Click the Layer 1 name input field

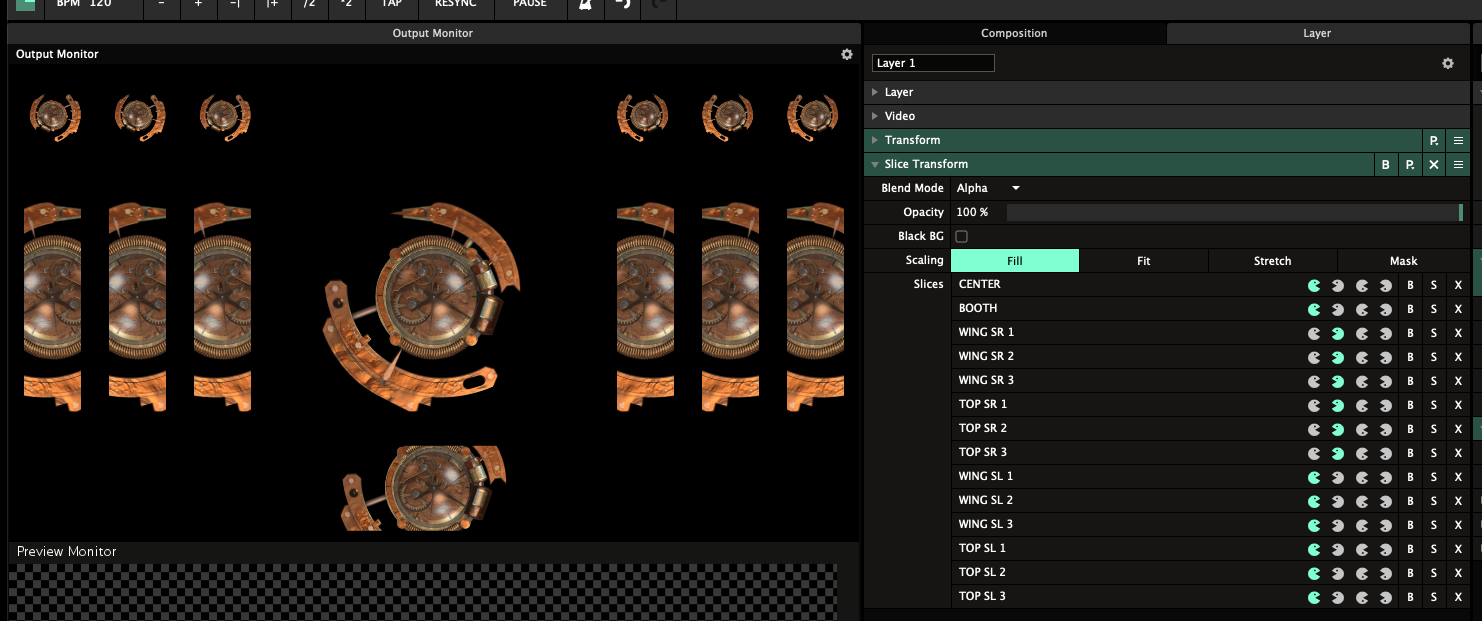click(x=933, y=63)
